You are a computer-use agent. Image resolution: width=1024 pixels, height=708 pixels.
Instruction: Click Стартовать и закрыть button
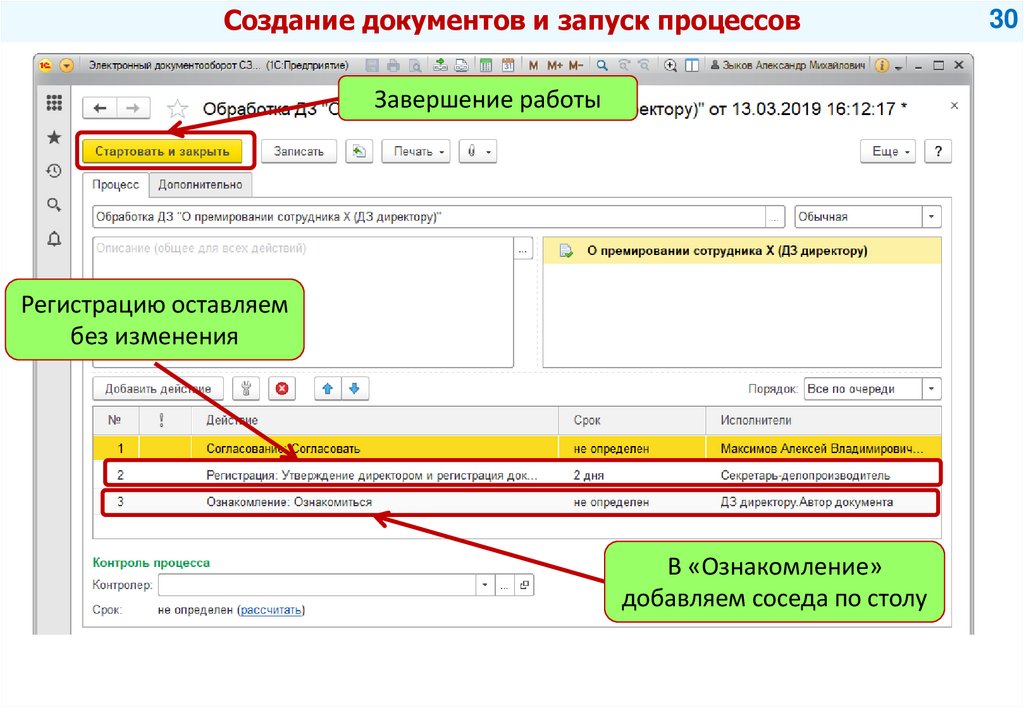(162, 152)
